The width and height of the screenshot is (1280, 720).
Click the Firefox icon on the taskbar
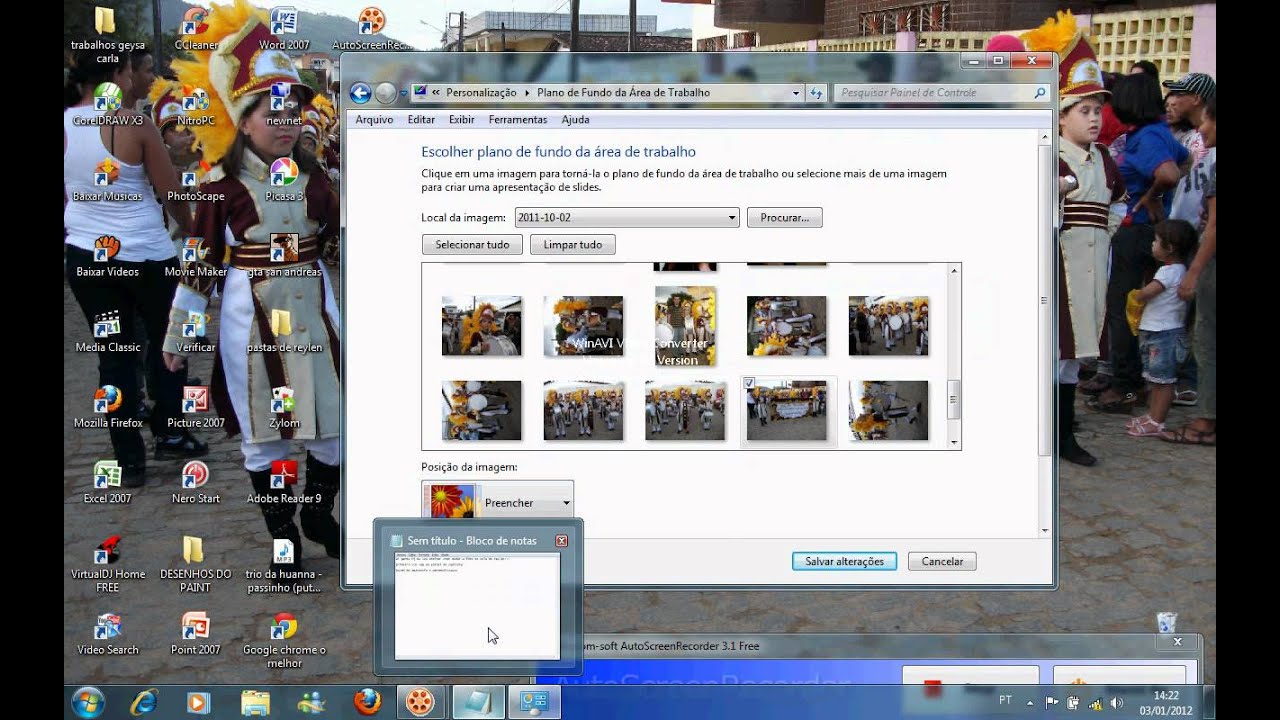(x=367, y=702)
